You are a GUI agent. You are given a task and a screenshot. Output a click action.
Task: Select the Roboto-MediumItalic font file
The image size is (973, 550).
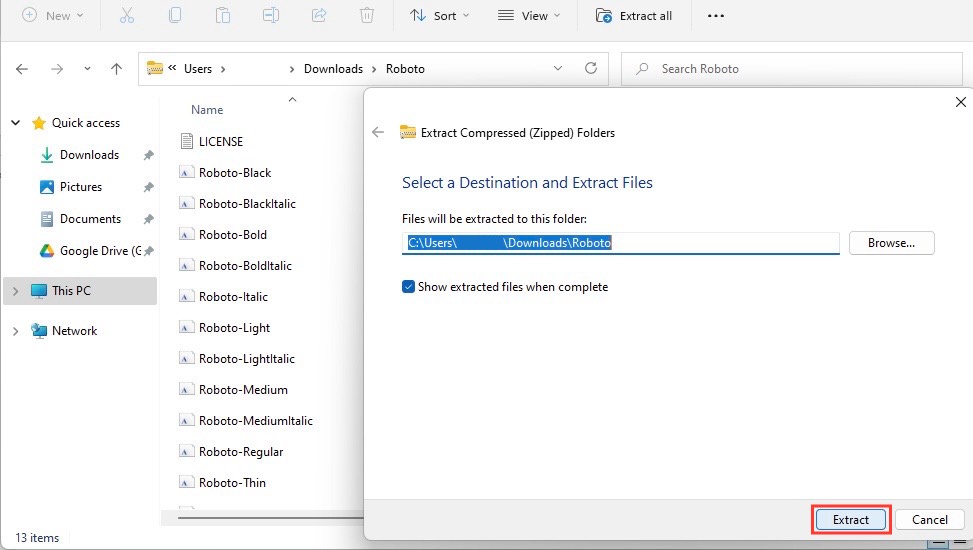(256, 421)
